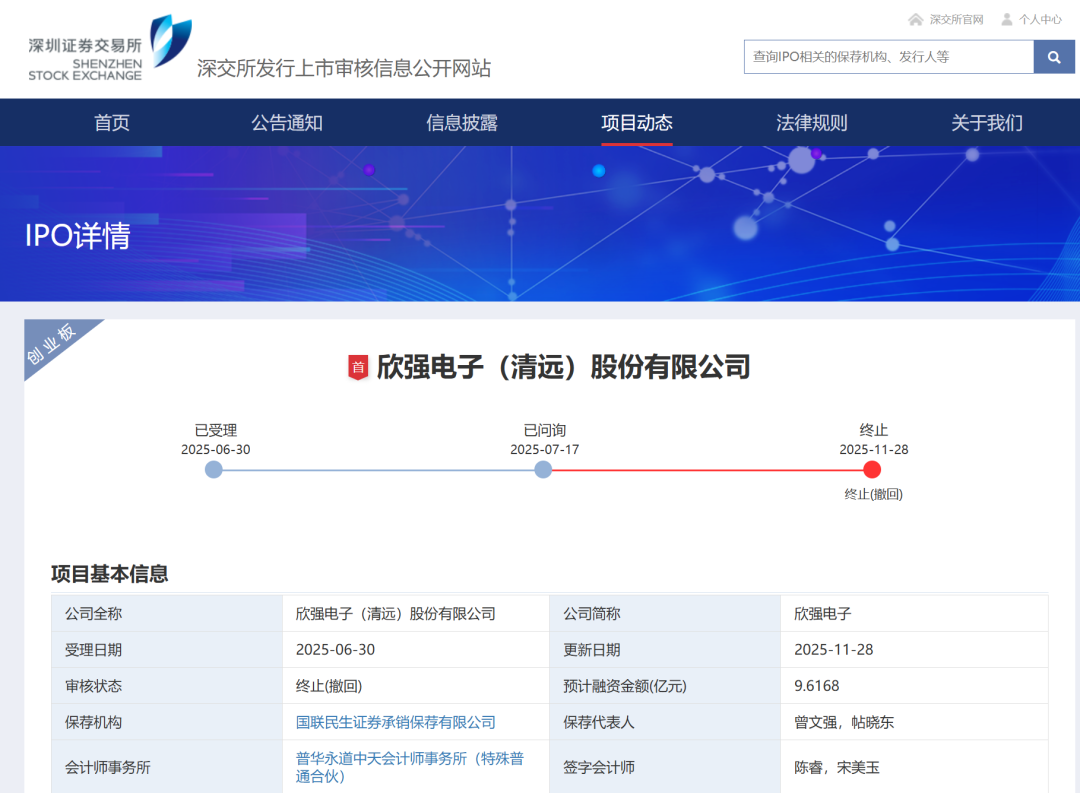The width and height of the screenshot is (1080, 793).
Task: Open the 法律规则 menu item
Action: click(x=812, y=122)
